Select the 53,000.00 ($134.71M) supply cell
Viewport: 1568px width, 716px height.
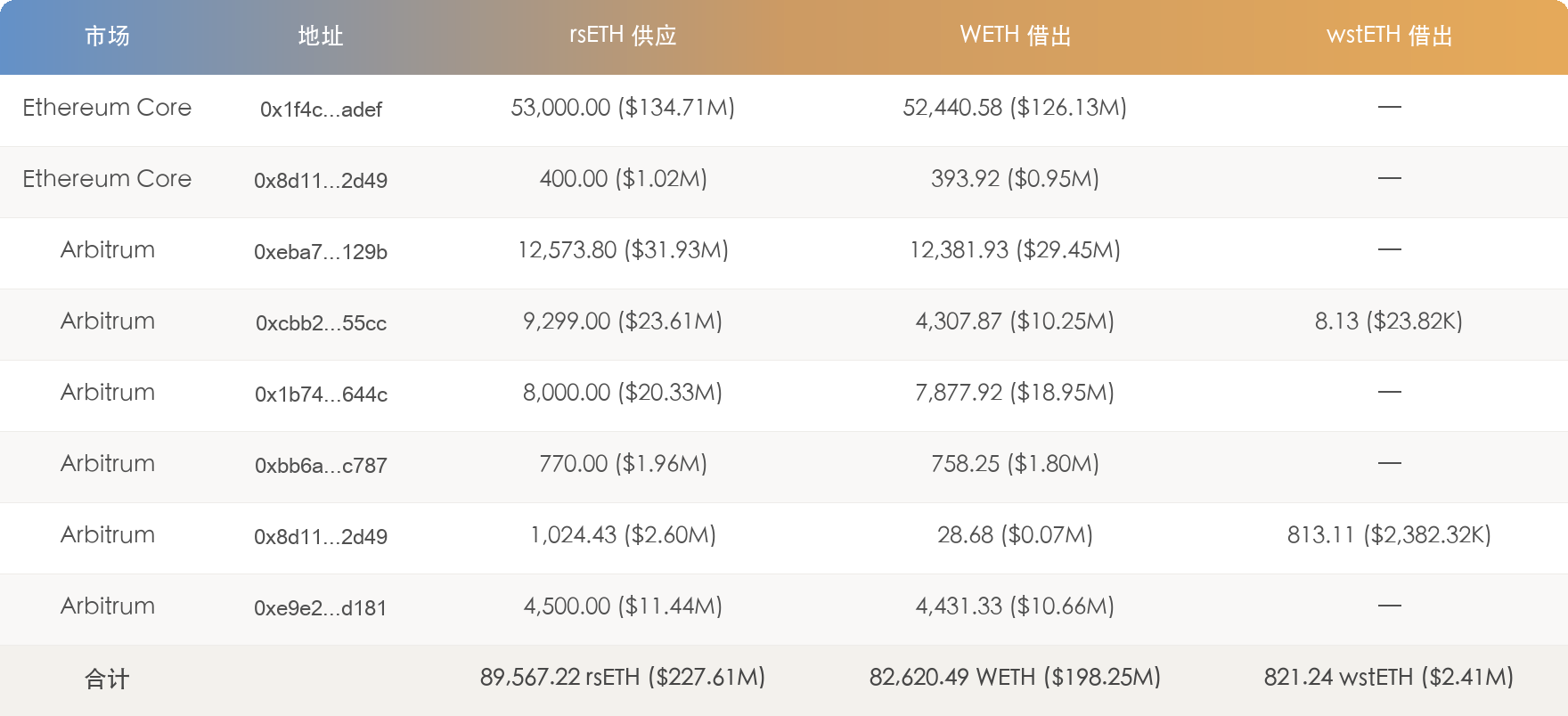point(623,108)
